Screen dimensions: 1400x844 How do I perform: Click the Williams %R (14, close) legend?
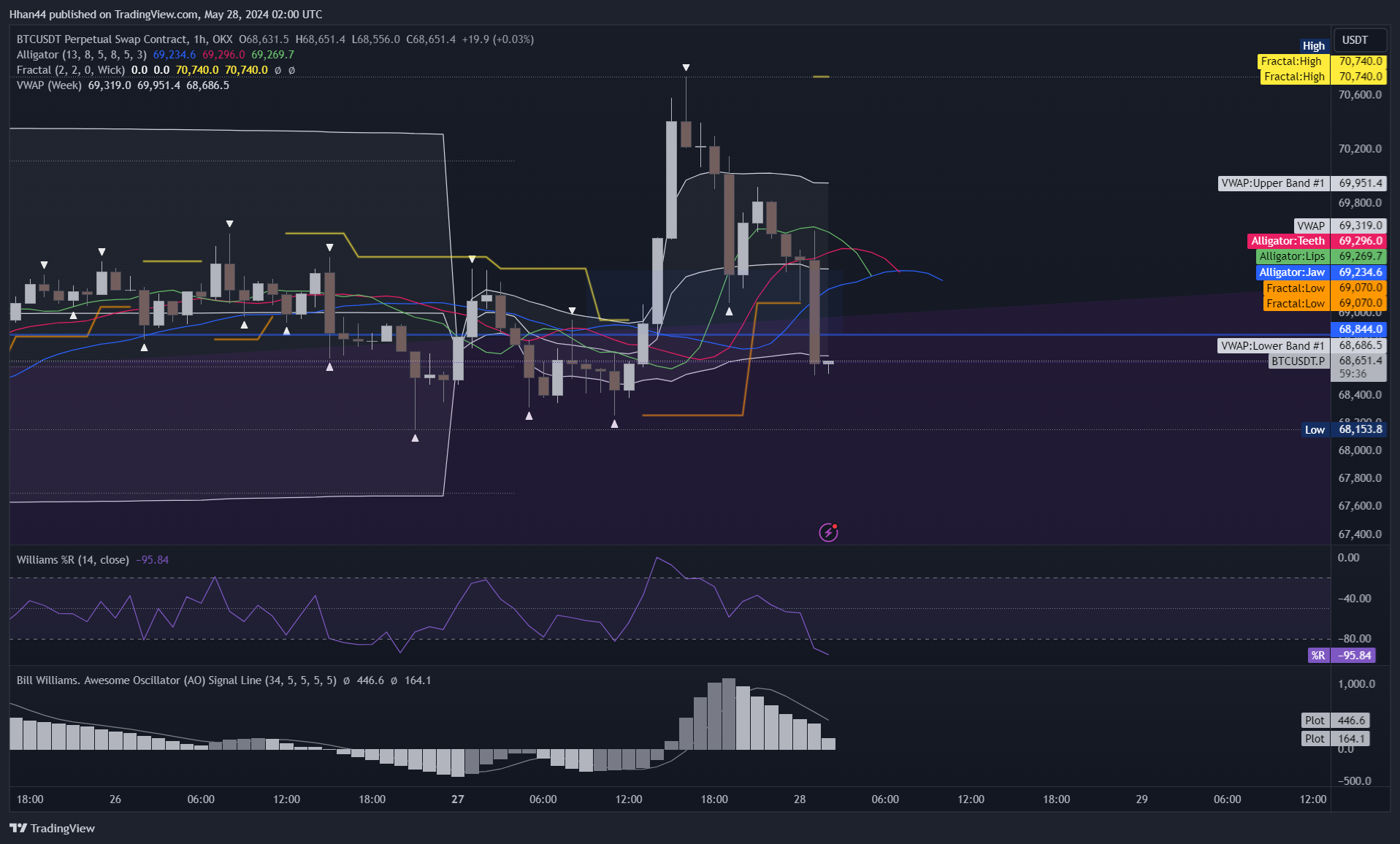pyautogui.click(x=72, y=560)
